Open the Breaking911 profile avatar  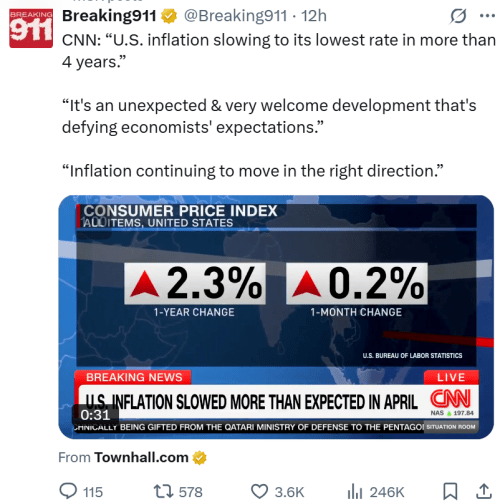point(31,28)
